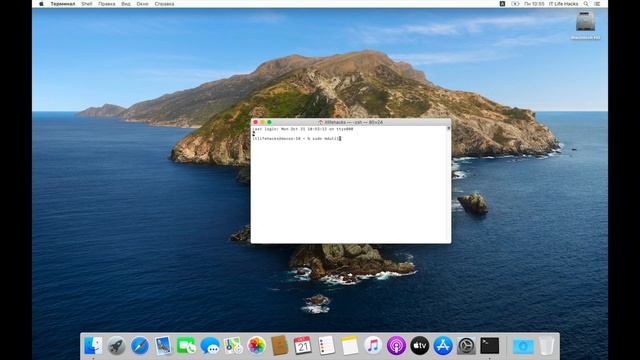Open Contacts book icon in Dock
Viewport: 640px width, 360px height.
pyautogui.click(x=280, y=346)
